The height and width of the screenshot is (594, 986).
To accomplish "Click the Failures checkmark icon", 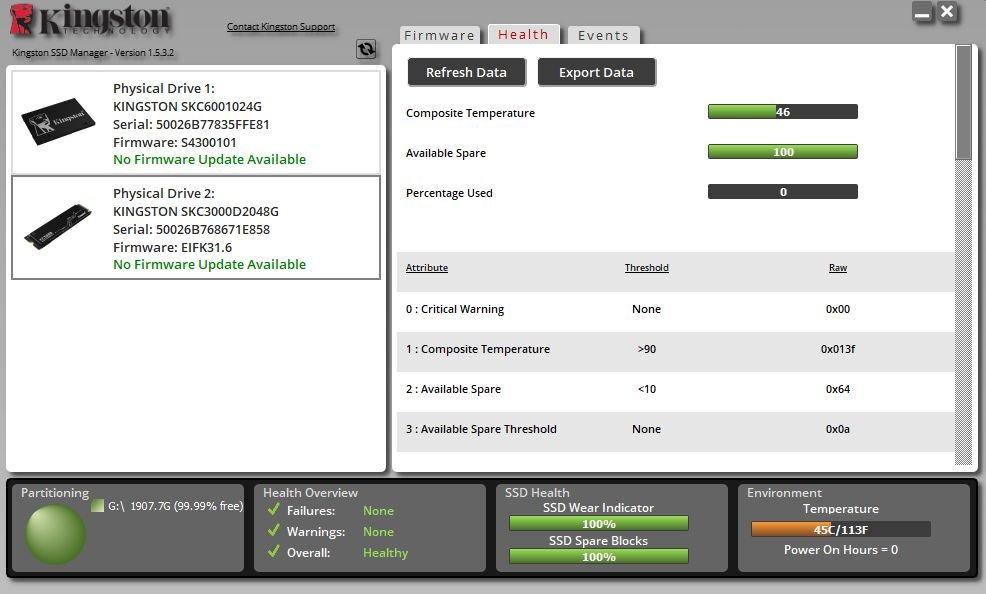I will pos(274,509).
